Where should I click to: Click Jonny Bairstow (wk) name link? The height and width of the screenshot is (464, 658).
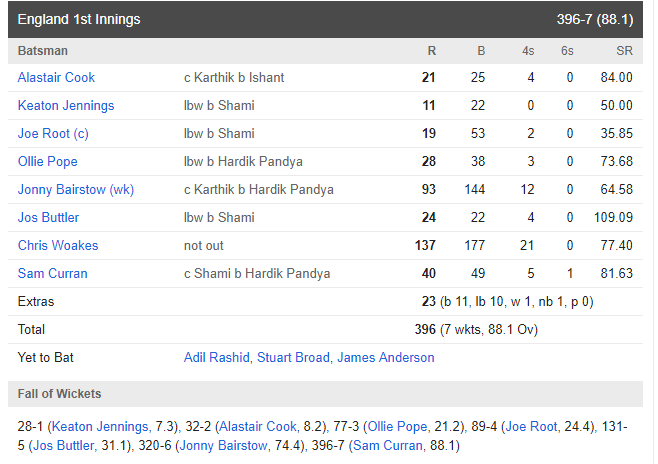pyautogui.click(x=76, y=189)
